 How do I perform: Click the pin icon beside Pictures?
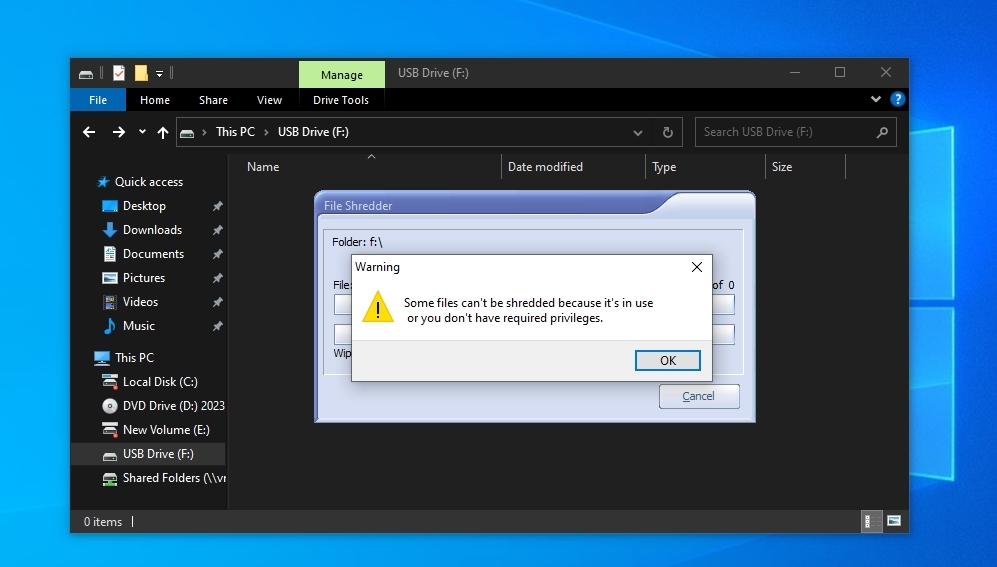point(217,278)
